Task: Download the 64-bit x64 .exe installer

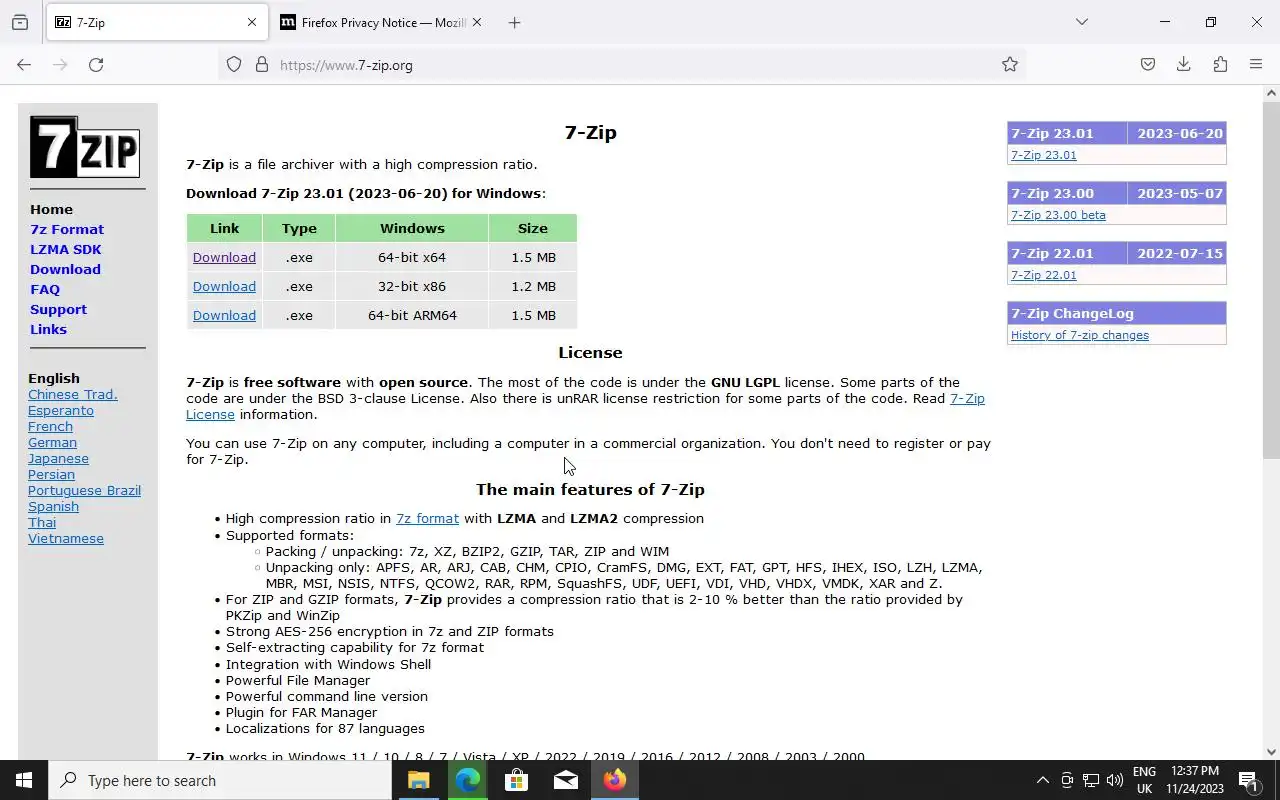Action: [x=224, y=257]
